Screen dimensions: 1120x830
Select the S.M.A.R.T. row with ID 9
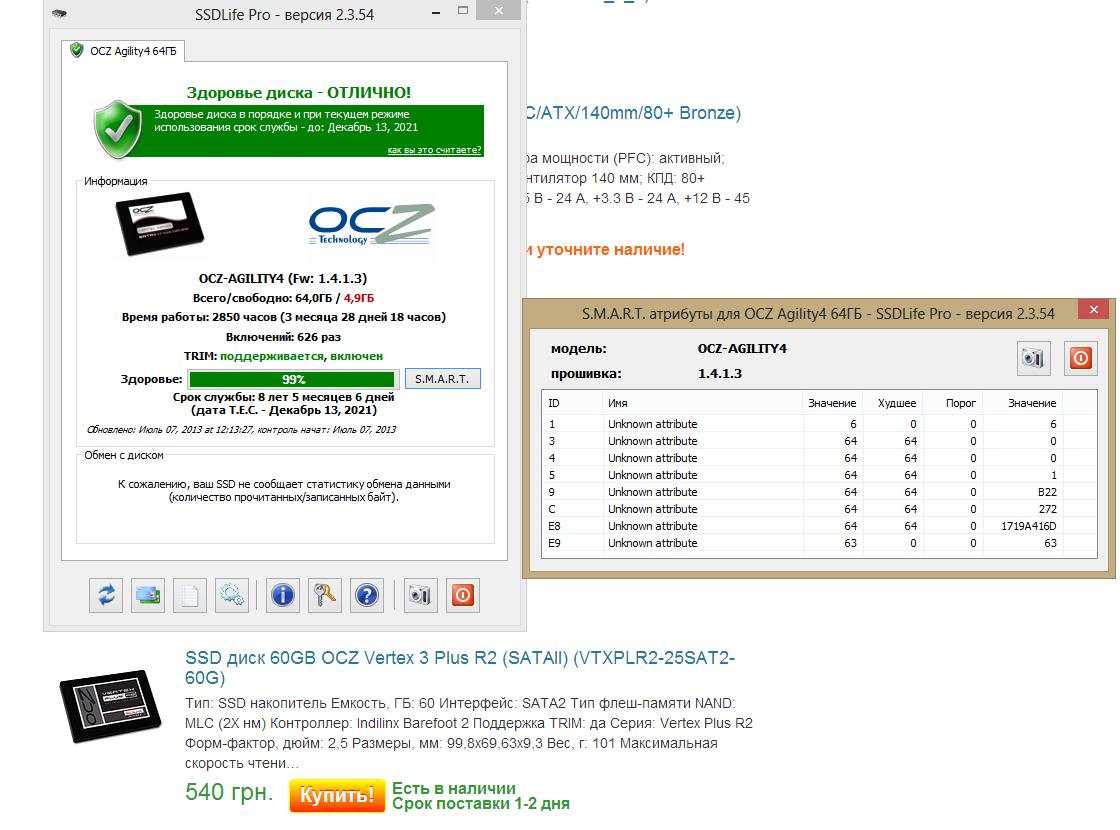coord(819,492)
